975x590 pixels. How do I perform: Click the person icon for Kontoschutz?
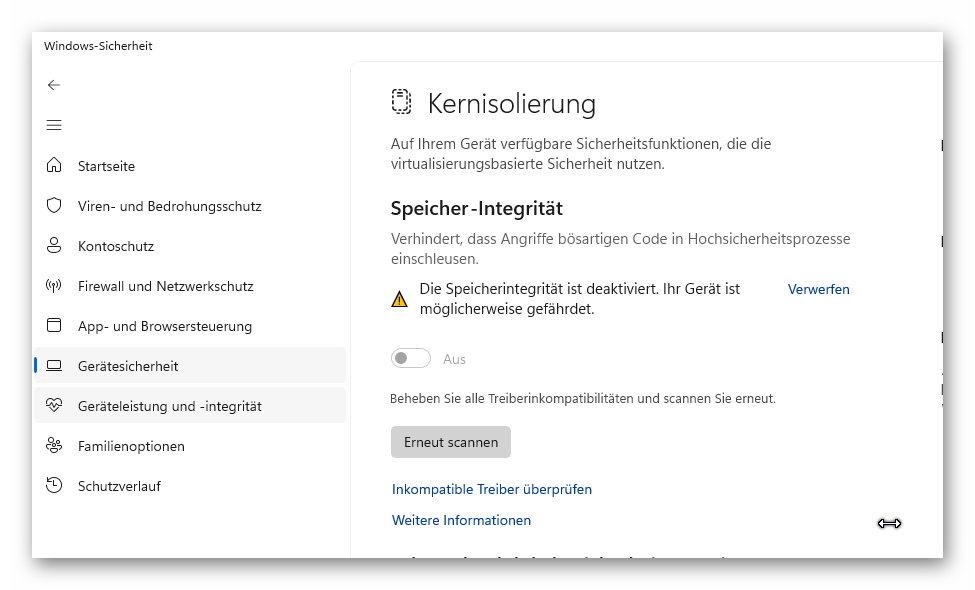[x=54, y=246]
